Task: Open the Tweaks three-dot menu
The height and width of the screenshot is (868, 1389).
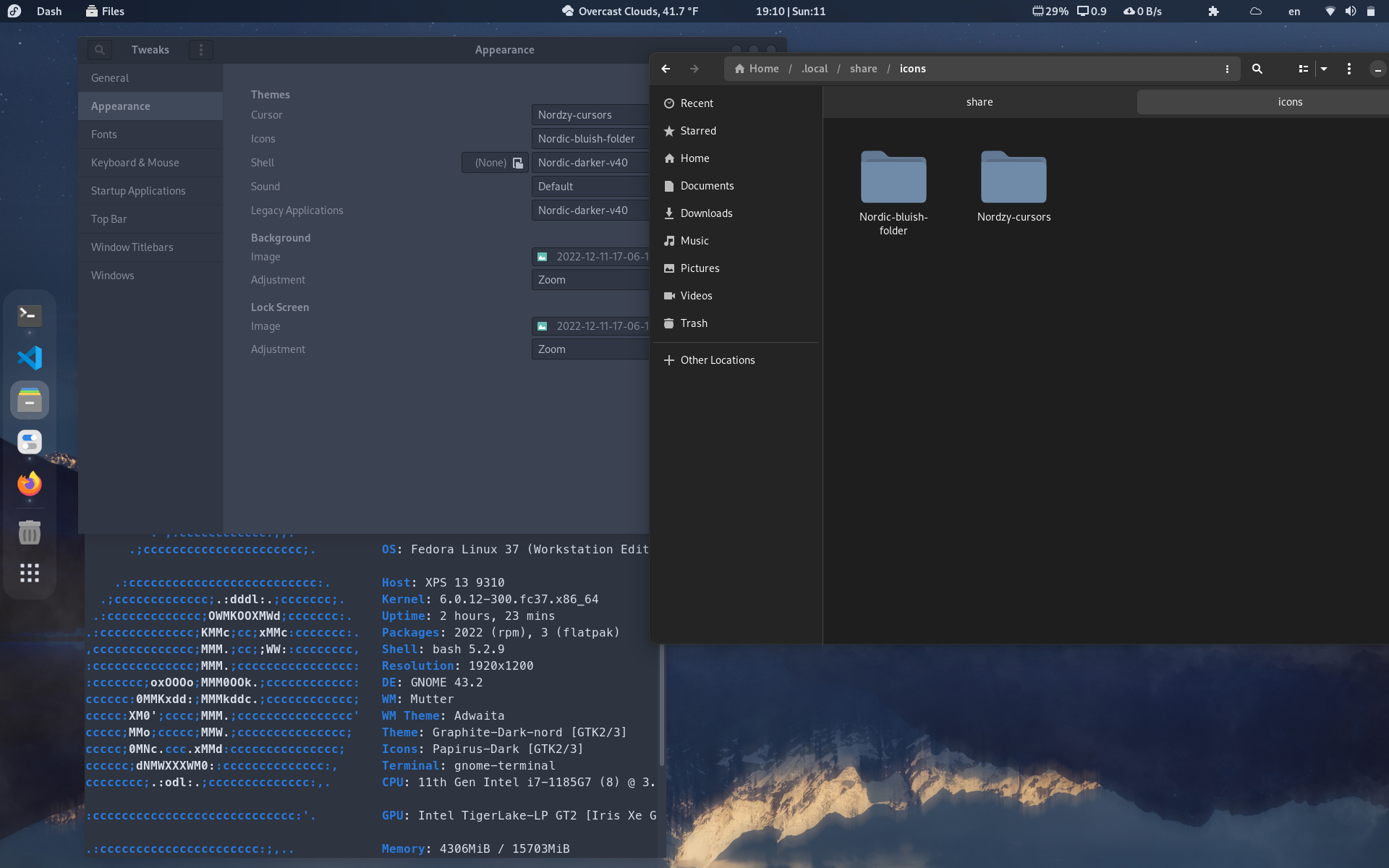Action: (201, 50)
